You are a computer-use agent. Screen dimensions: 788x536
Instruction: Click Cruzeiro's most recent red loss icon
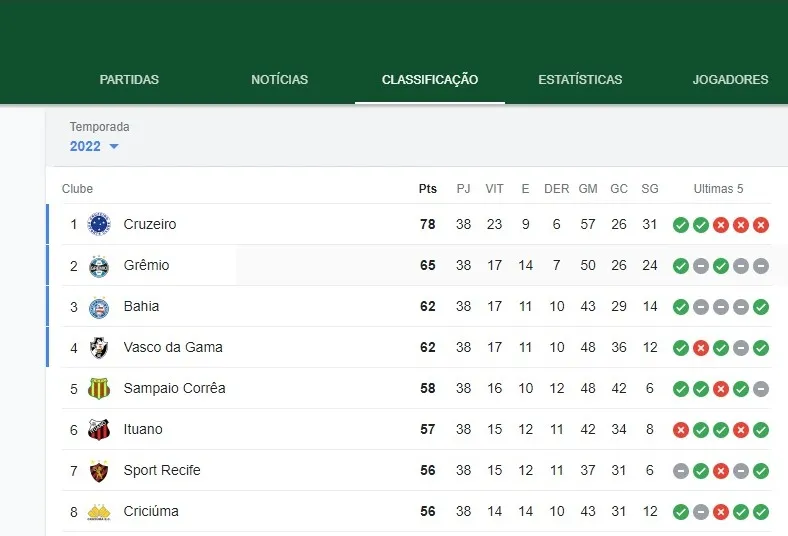(761, 225)
